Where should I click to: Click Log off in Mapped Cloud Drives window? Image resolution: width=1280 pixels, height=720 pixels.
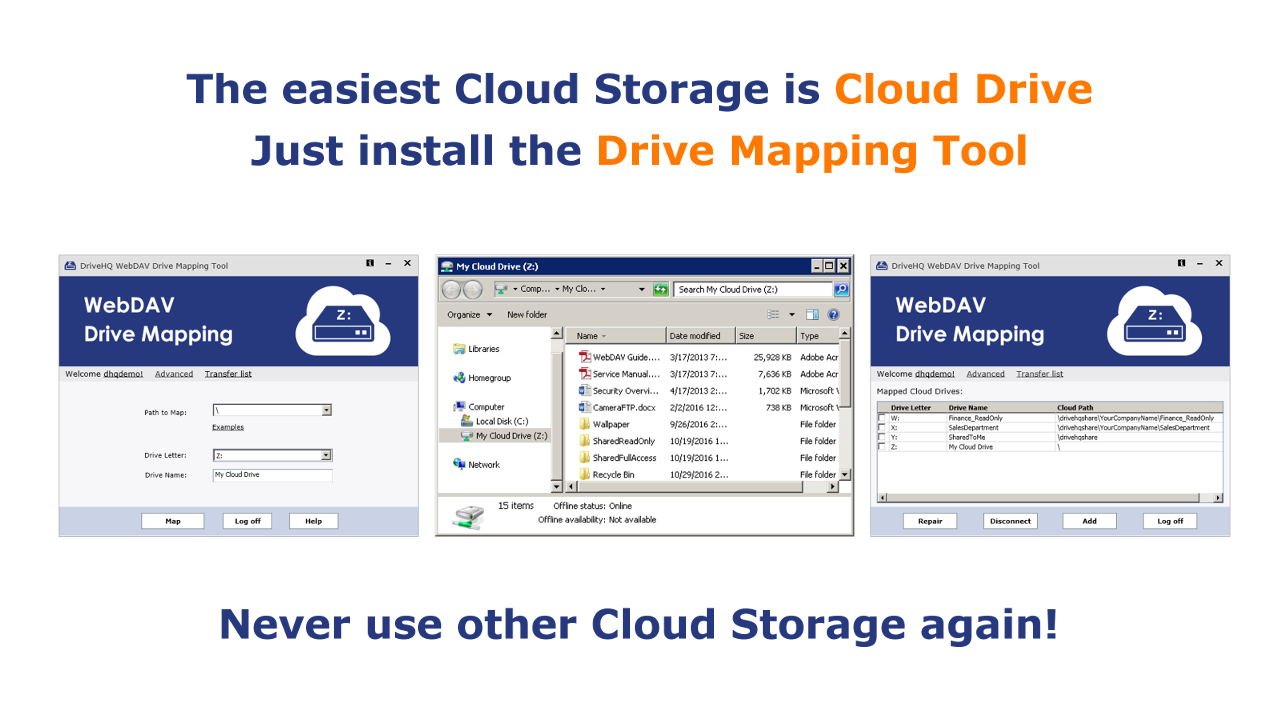pos(1170,521)
